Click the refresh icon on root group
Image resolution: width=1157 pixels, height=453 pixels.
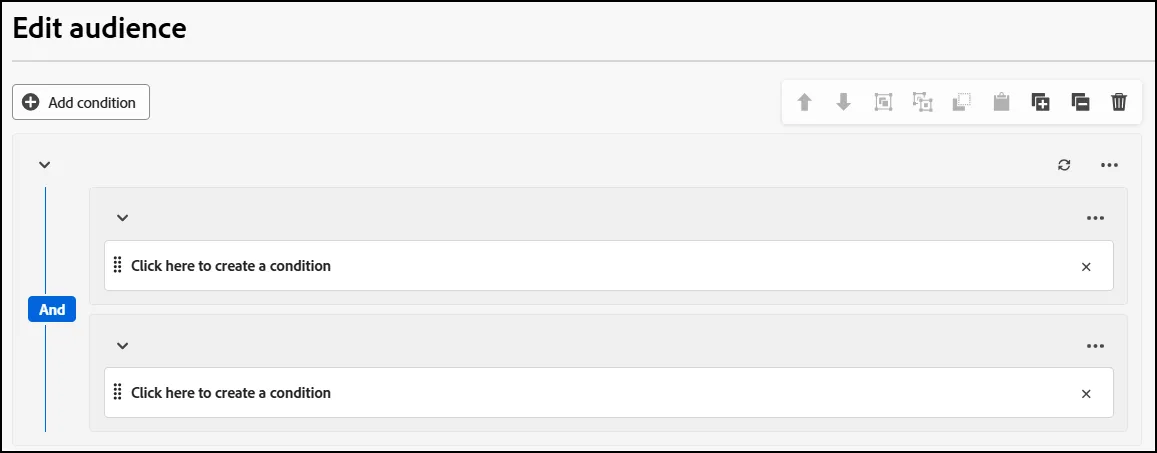pyautogui.click(x=1064, y=165)
